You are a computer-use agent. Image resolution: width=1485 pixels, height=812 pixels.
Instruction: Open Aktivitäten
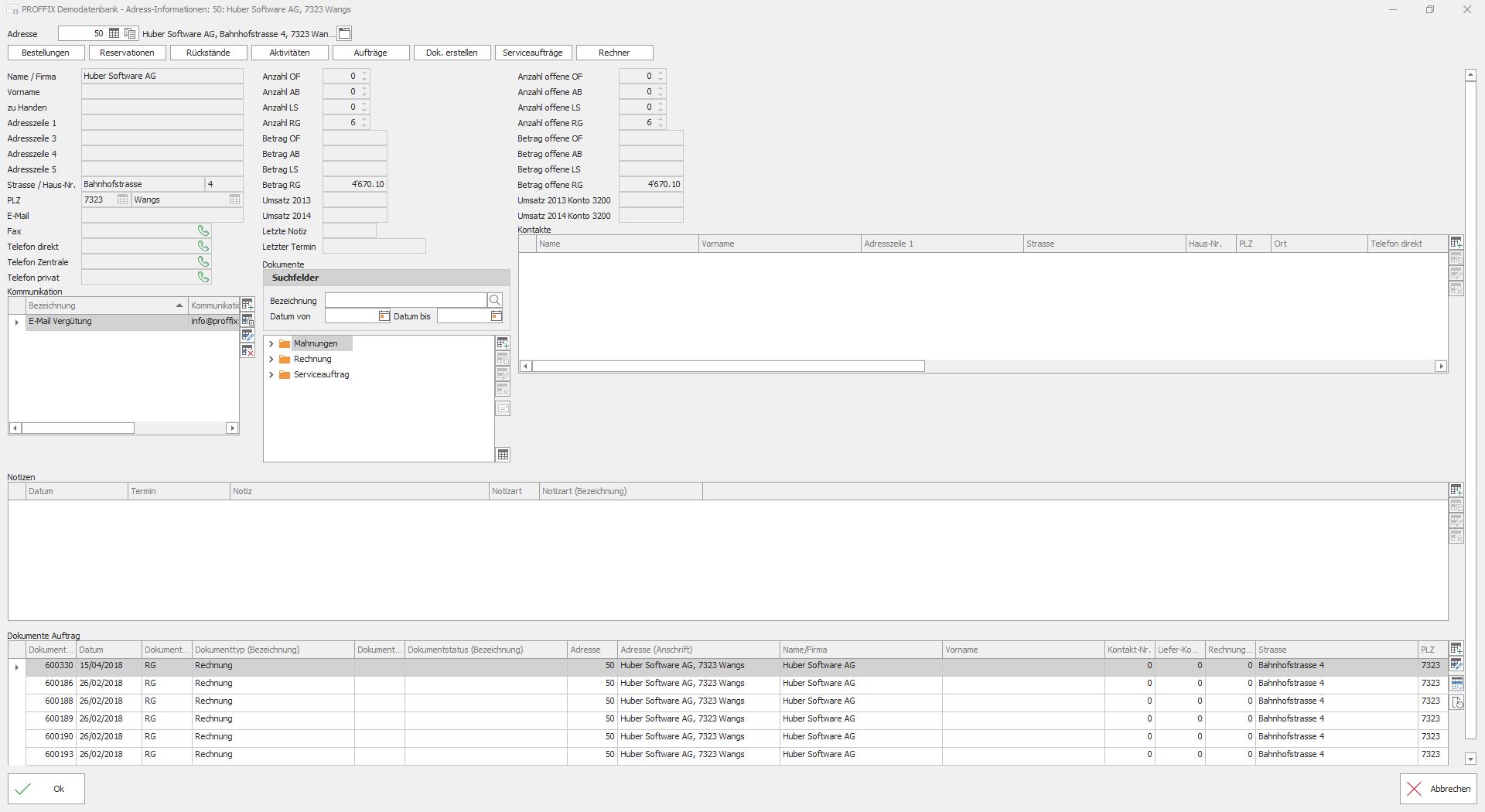(289, 53)
